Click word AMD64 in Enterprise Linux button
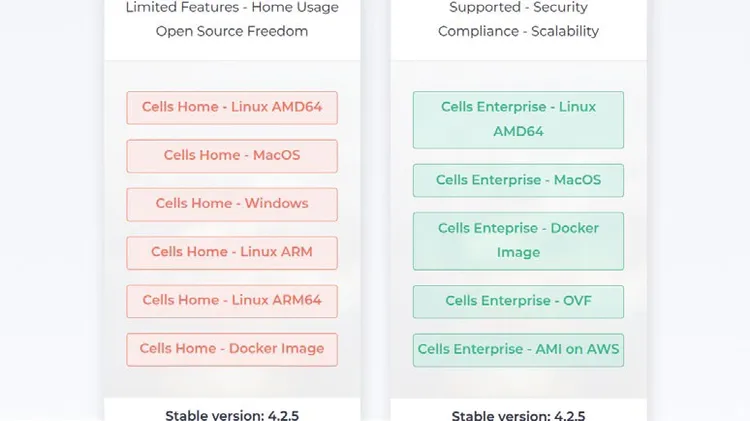This screenshot has height=421, width=750. 518,131
